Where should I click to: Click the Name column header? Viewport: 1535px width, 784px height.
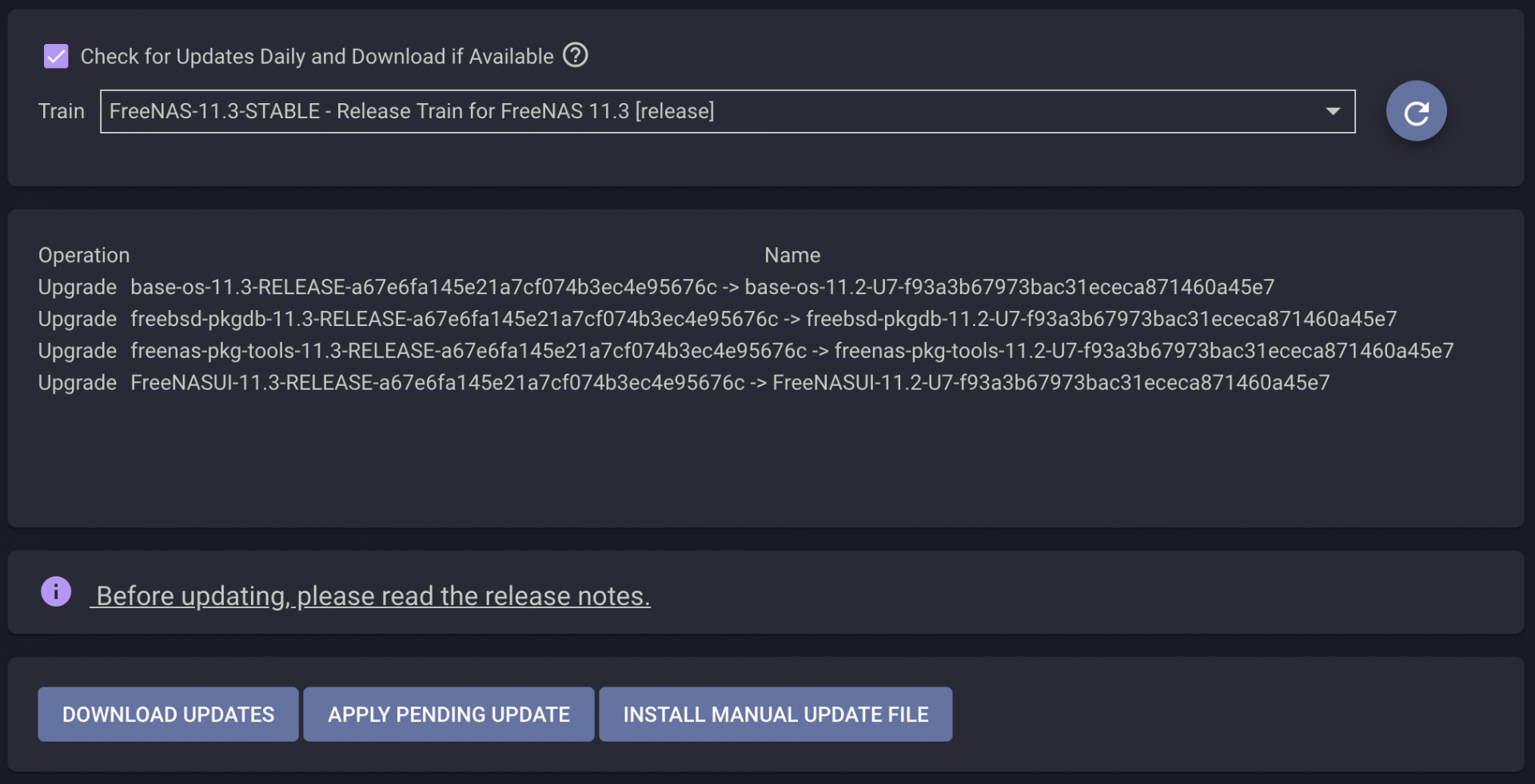click(792, 256)
